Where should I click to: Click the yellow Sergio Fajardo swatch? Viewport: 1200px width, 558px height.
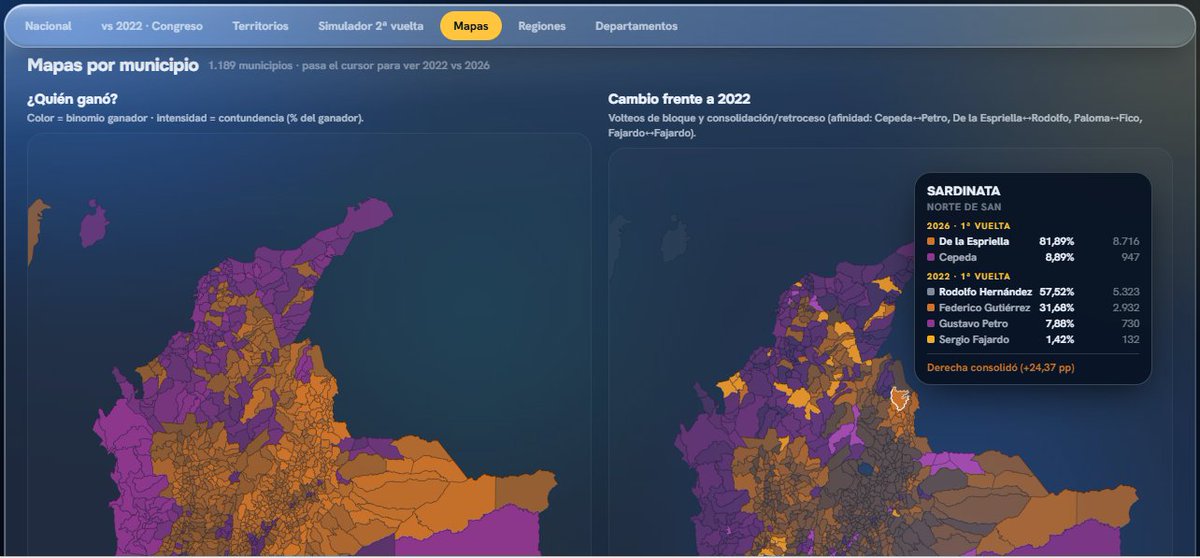(x=931, y=340)
